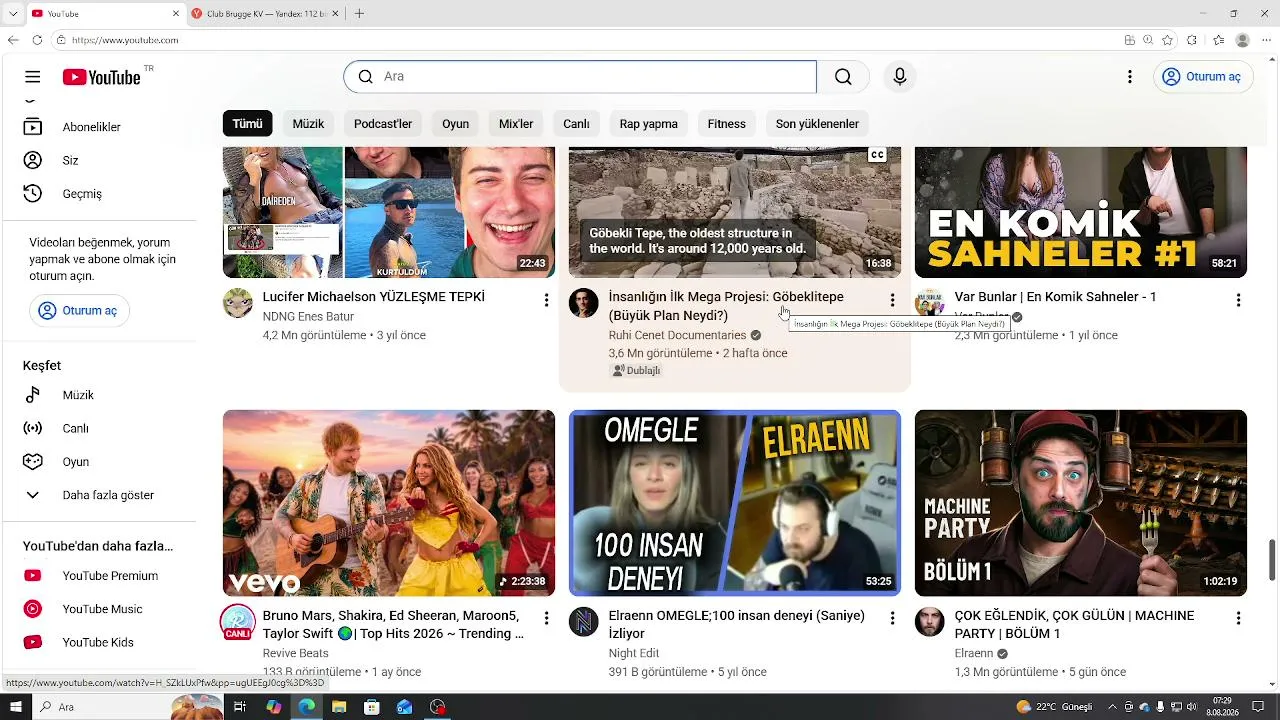
Task: Click sidebar Oturum aç sign-in button
Action: [x=79, y=311]
